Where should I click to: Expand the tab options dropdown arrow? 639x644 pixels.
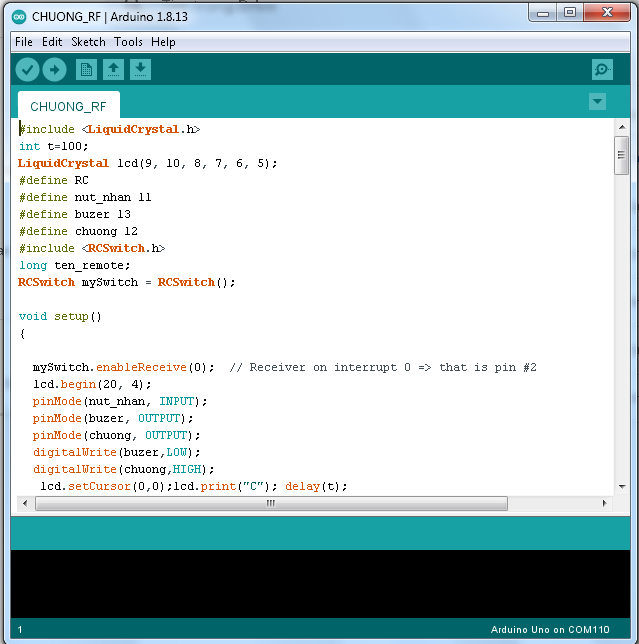(597, 102)
